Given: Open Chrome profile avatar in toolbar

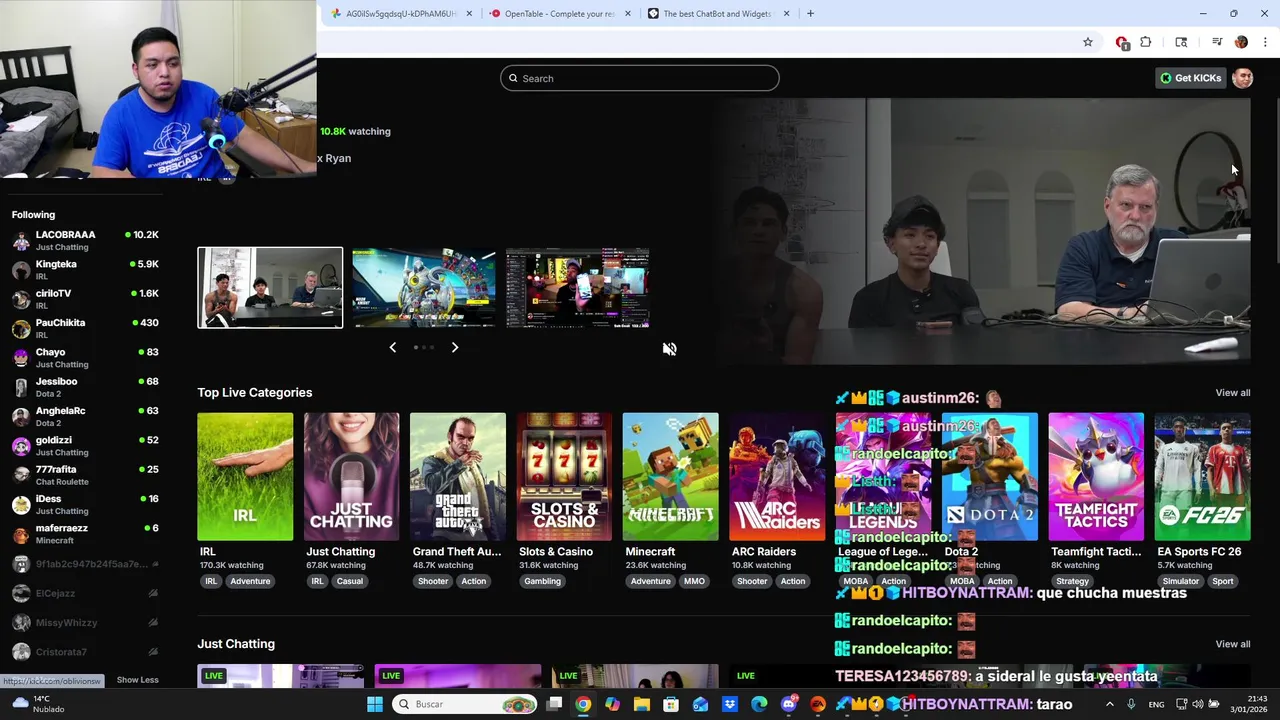Looking at the screenshot, I should (x=1241, y=42).
